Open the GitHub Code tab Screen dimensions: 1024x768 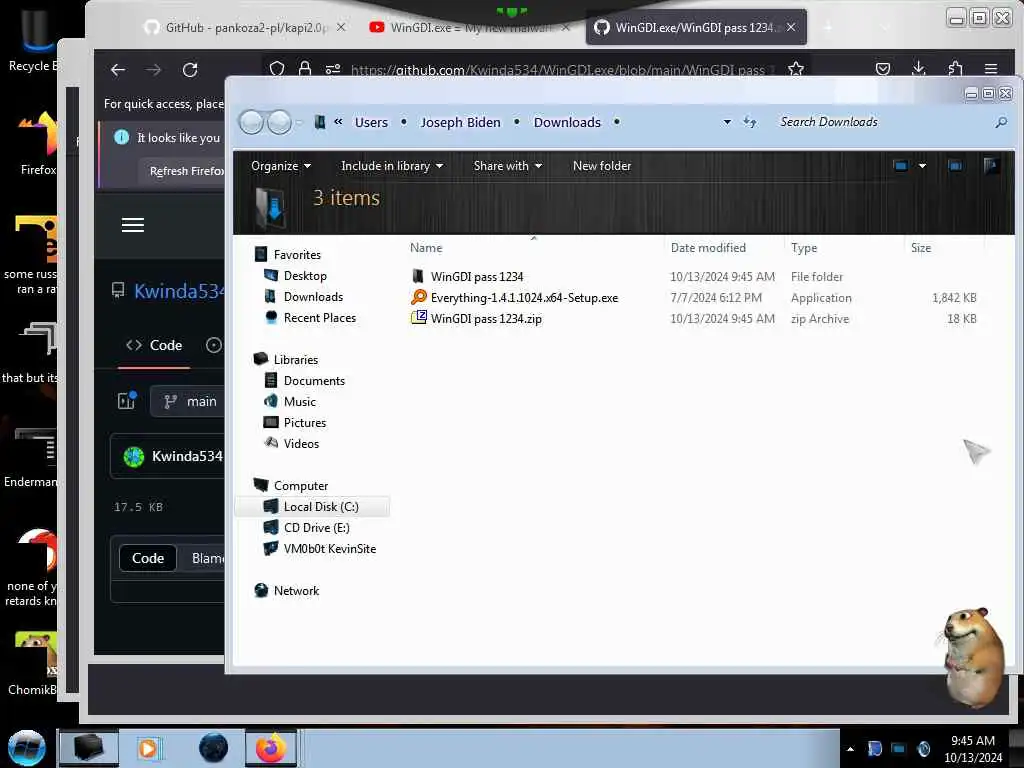154,345
